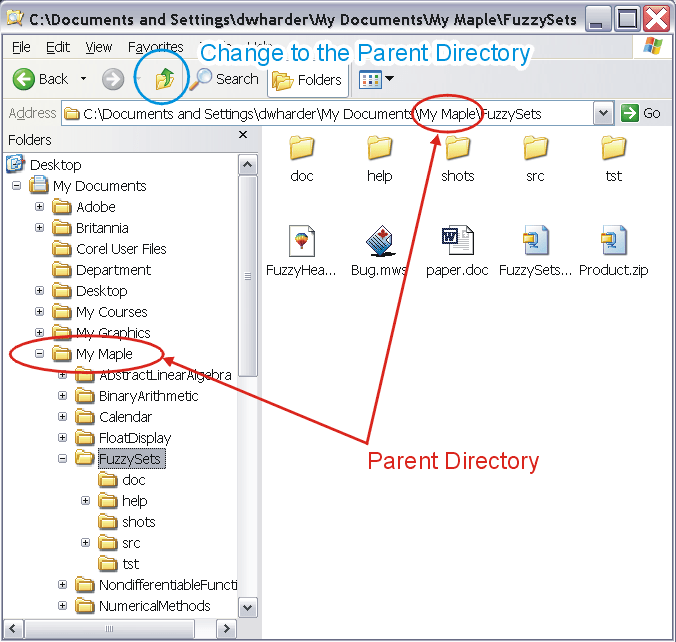Open the tst folder in file pane

pos(613,159)
